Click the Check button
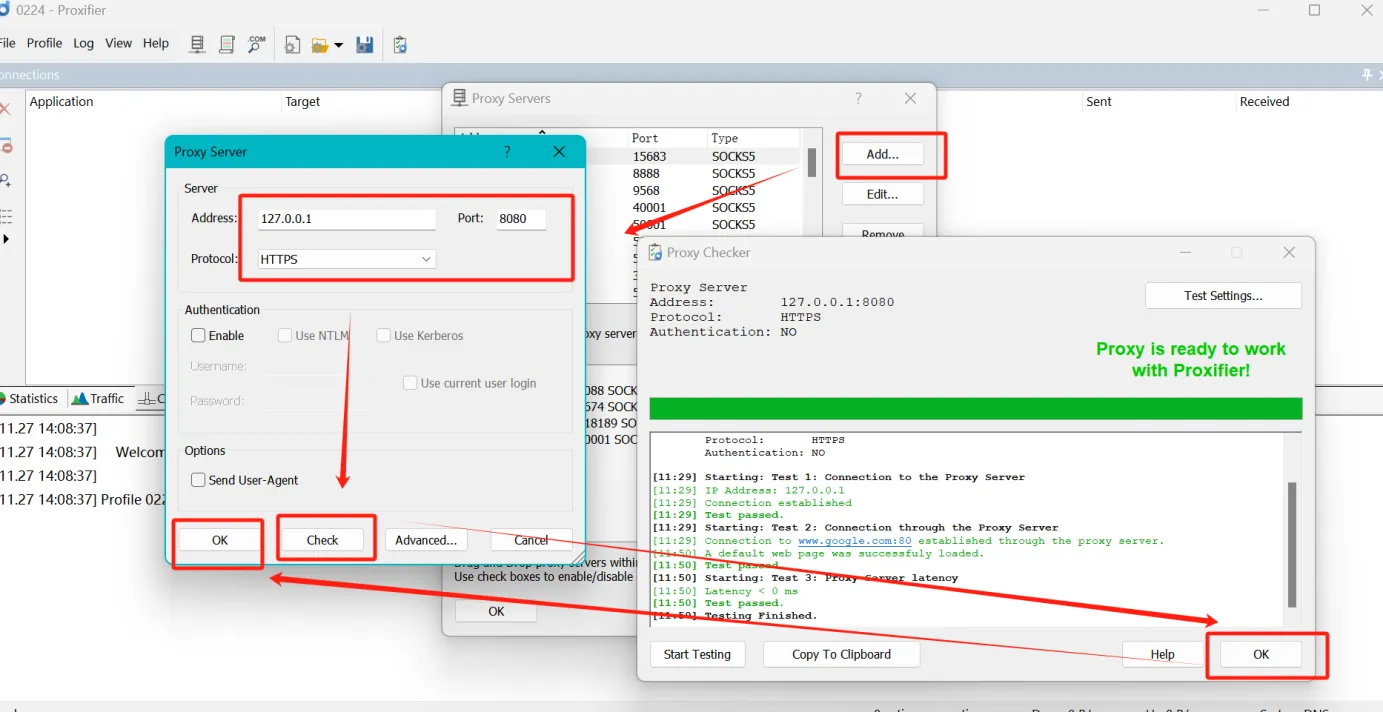Screen dimensions: 1383x712 tap(322, 540)
